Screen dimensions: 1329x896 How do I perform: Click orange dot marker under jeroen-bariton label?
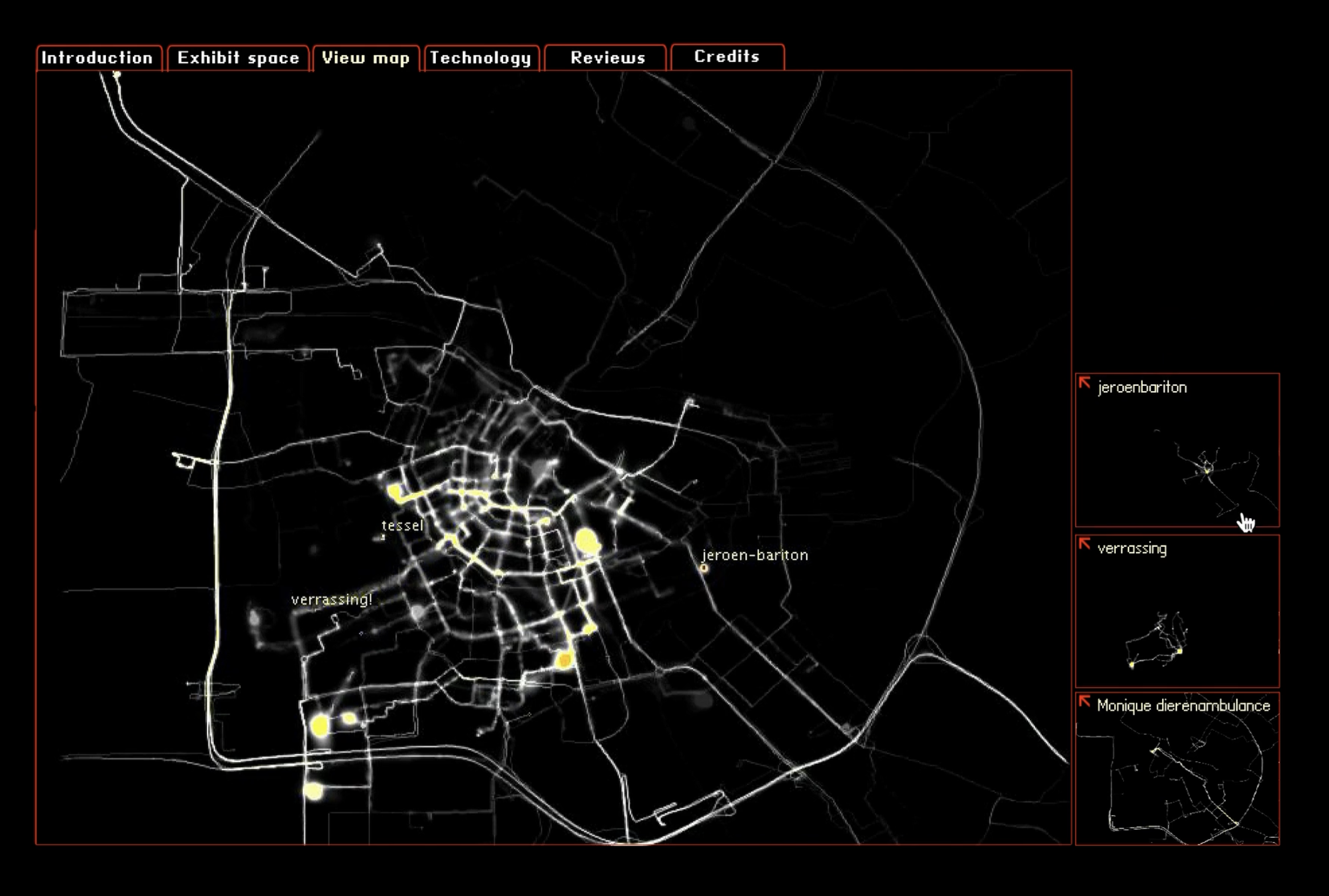(704, 568)
